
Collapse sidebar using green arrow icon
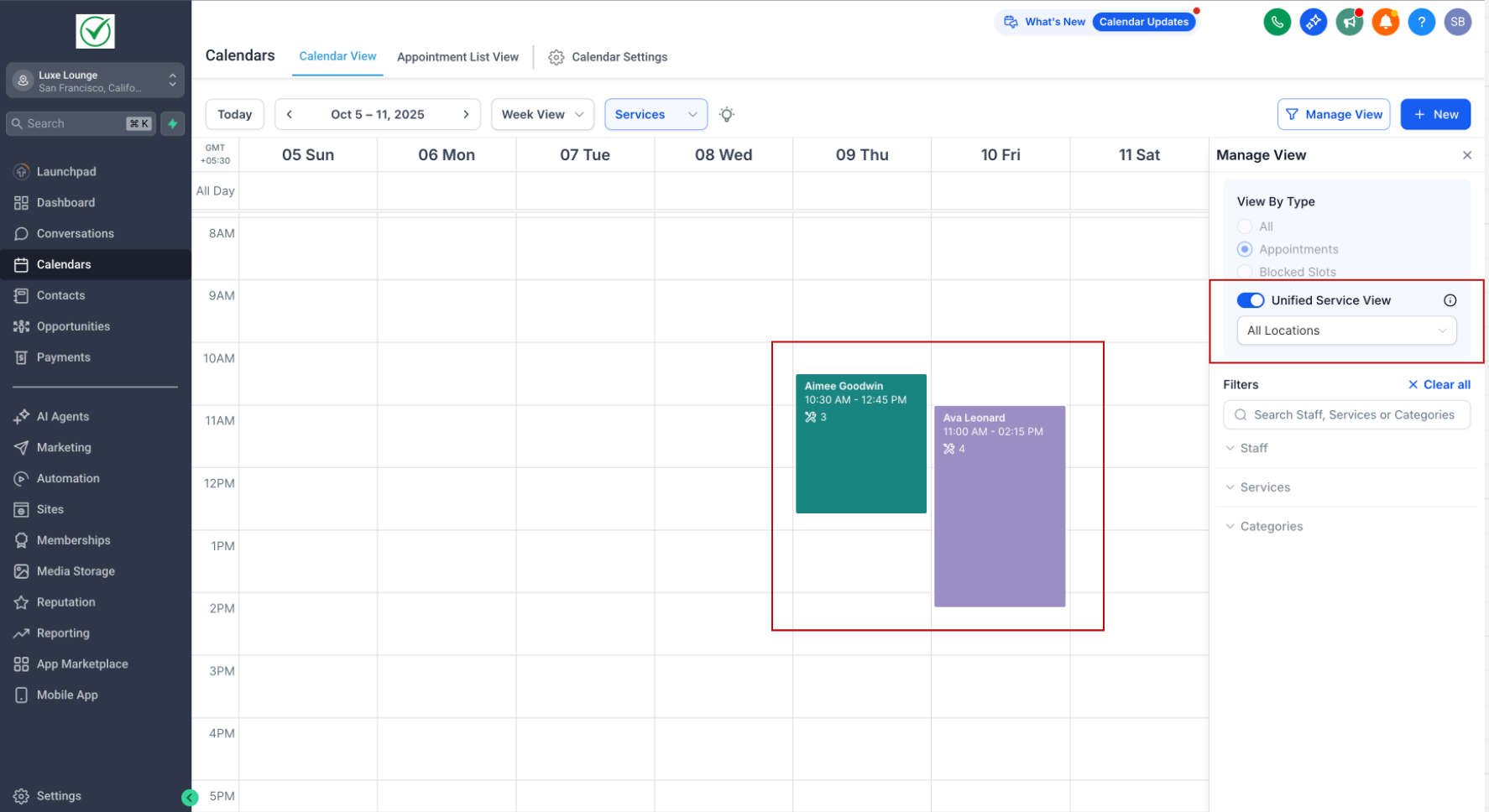tap(190, 798)
